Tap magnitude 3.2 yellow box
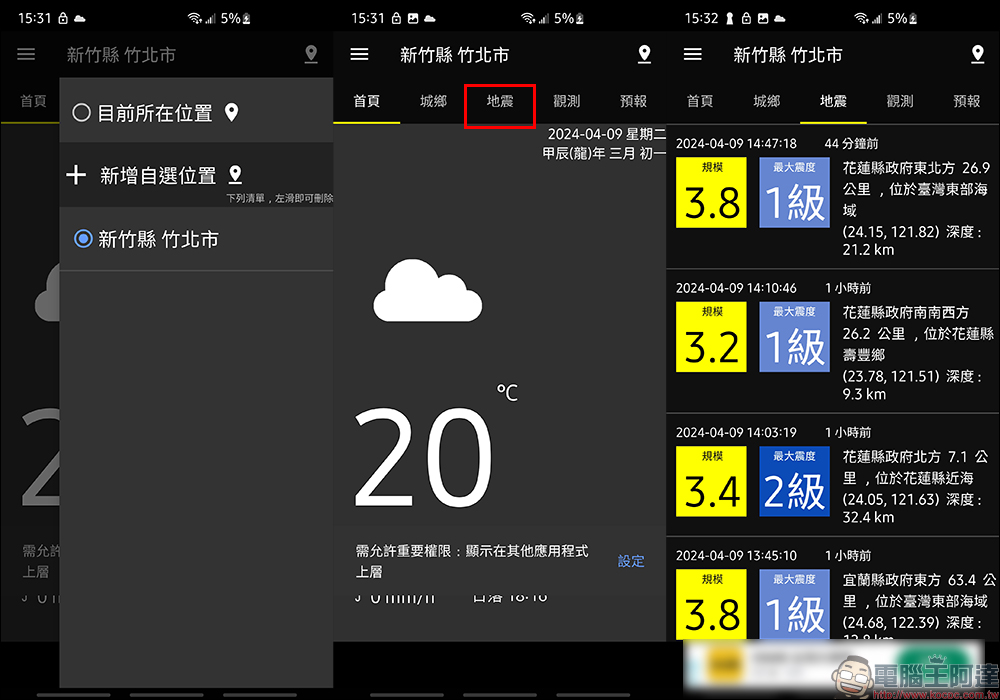 pyautogui.click(x=711, y=337)
